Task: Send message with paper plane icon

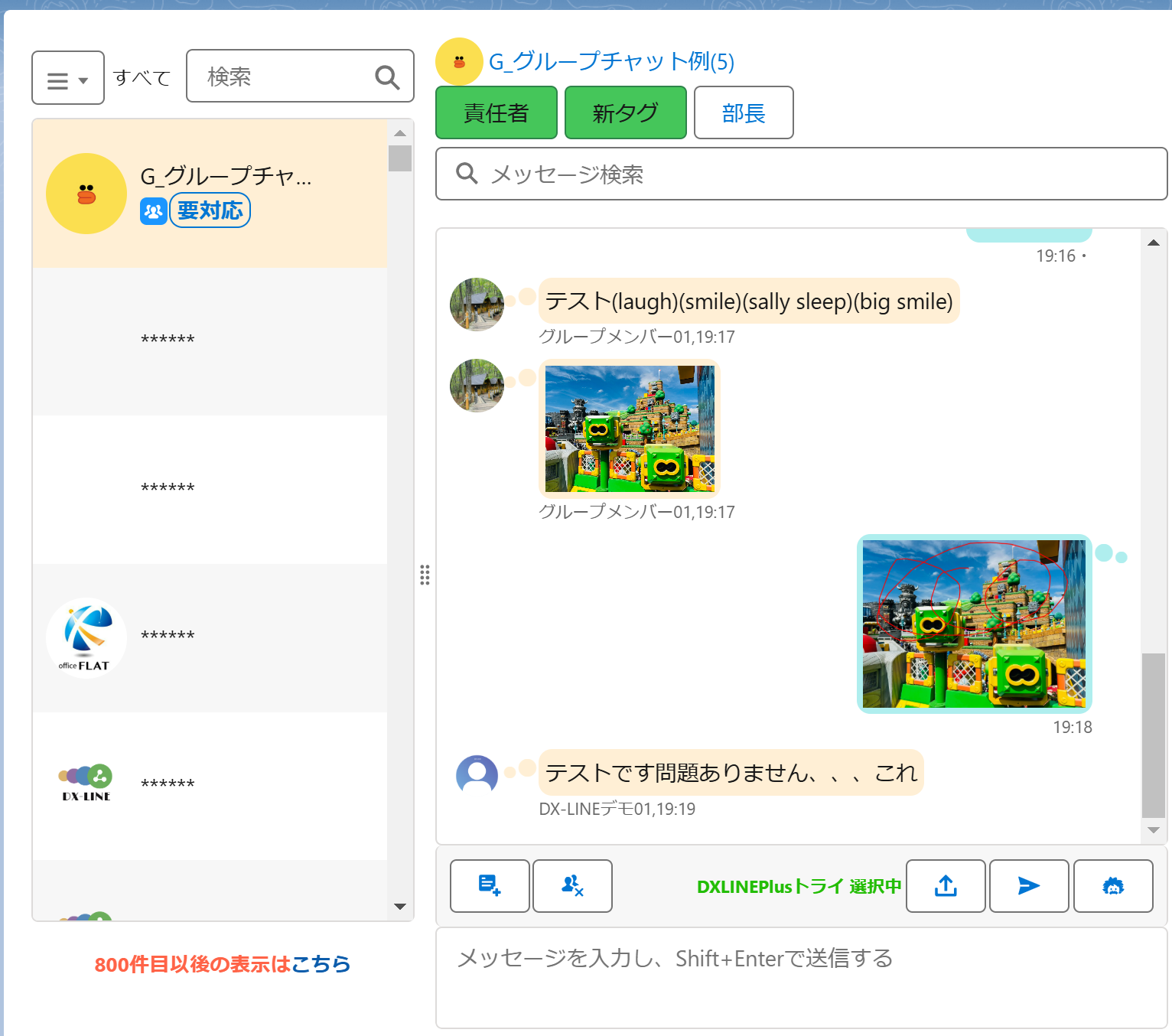Action: [x=1028, y=885]
